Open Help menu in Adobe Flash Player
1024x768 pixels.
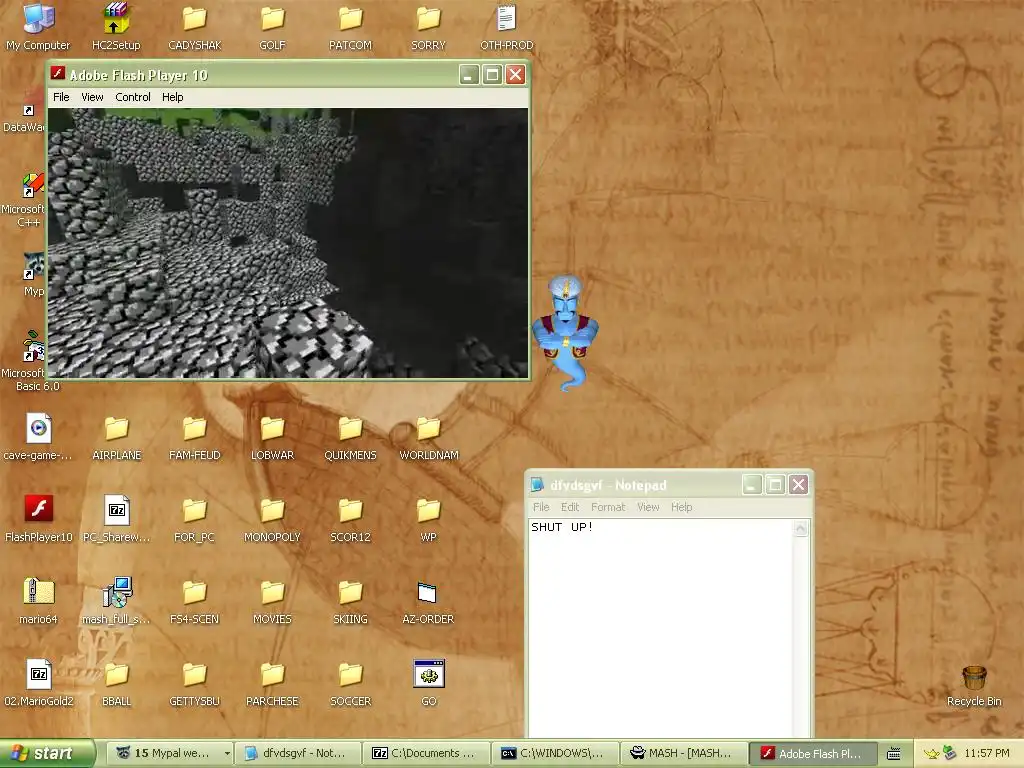(x=172, y=97)
